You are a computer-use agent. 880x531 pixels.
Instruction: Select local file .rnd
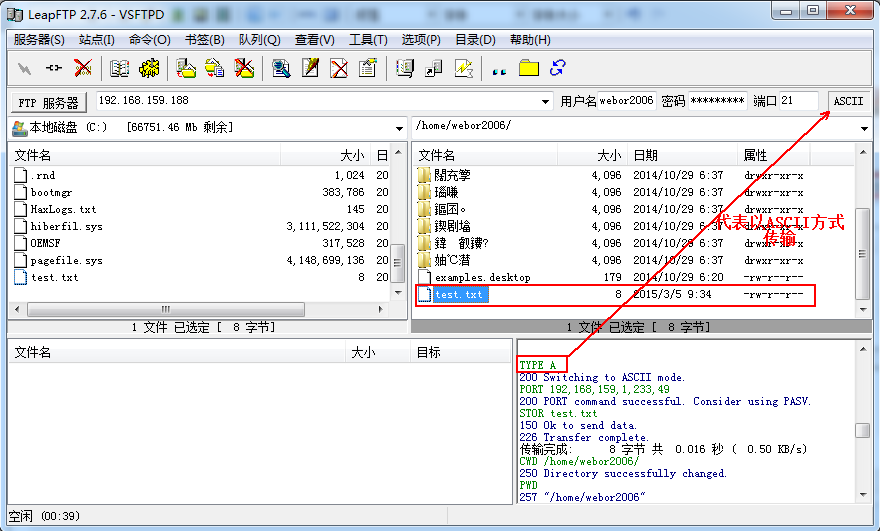43,175
